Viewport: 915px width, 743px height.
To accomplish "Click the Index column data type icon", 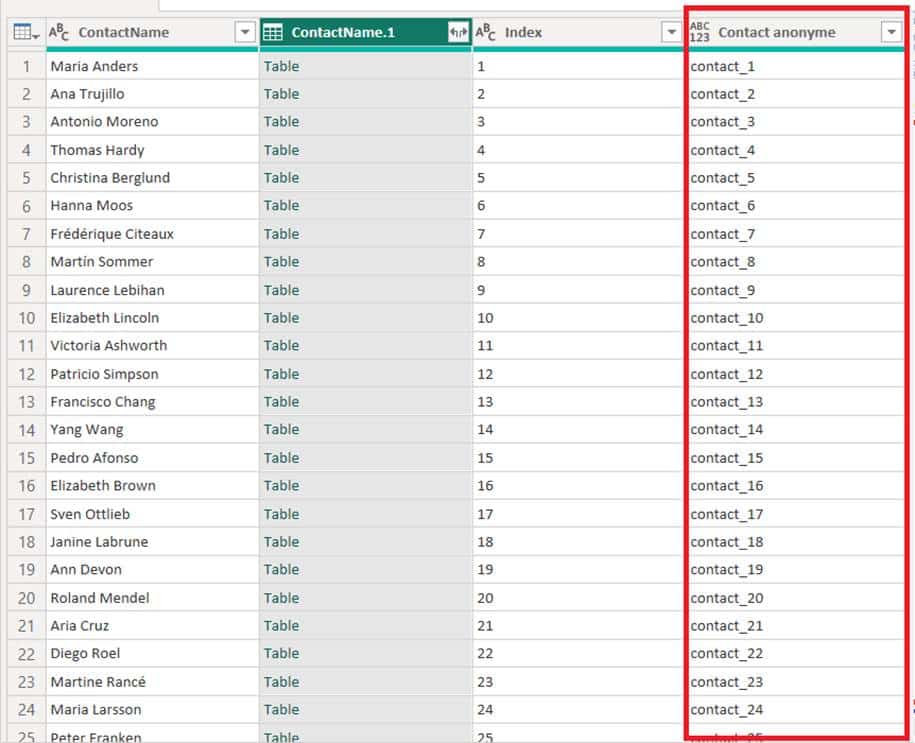I will pos(486,33).
